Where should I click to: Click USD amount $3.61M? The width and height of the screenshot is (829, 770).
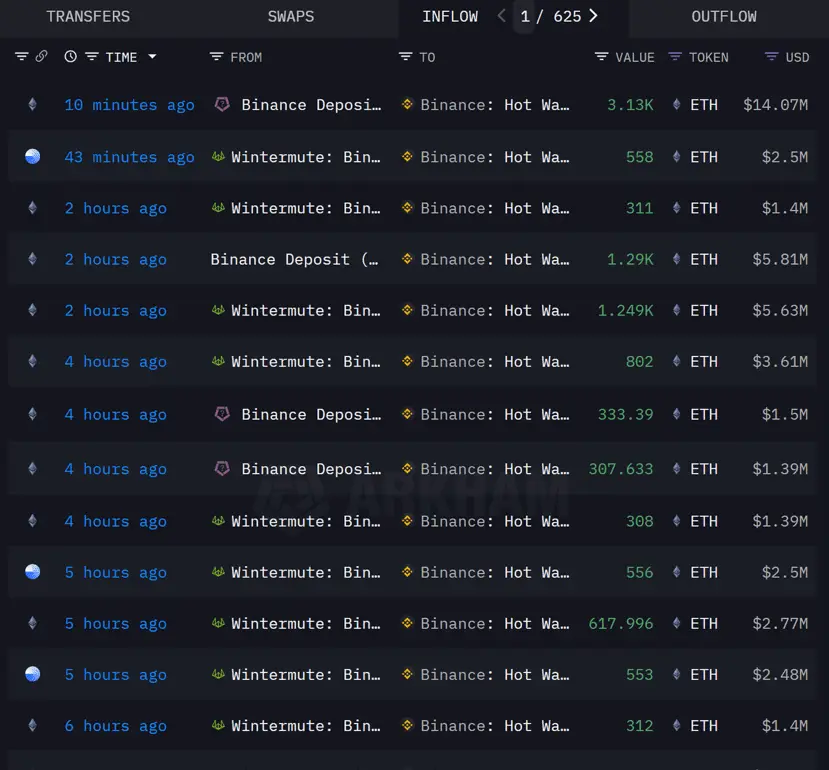coord(780,362)
